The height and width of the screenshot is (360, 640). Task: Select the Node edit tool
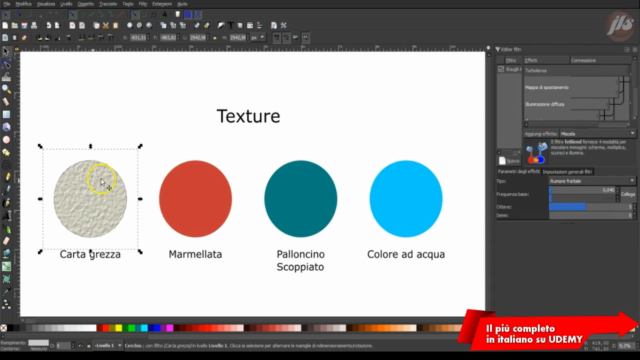coord(6,64)
